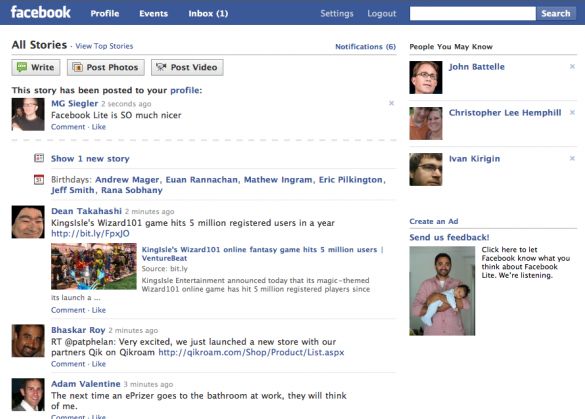Image resolution: width=585 pixels, height=419 pixels.
Task: Open Ivan Kirigin's photo
Action: (426, 169)
